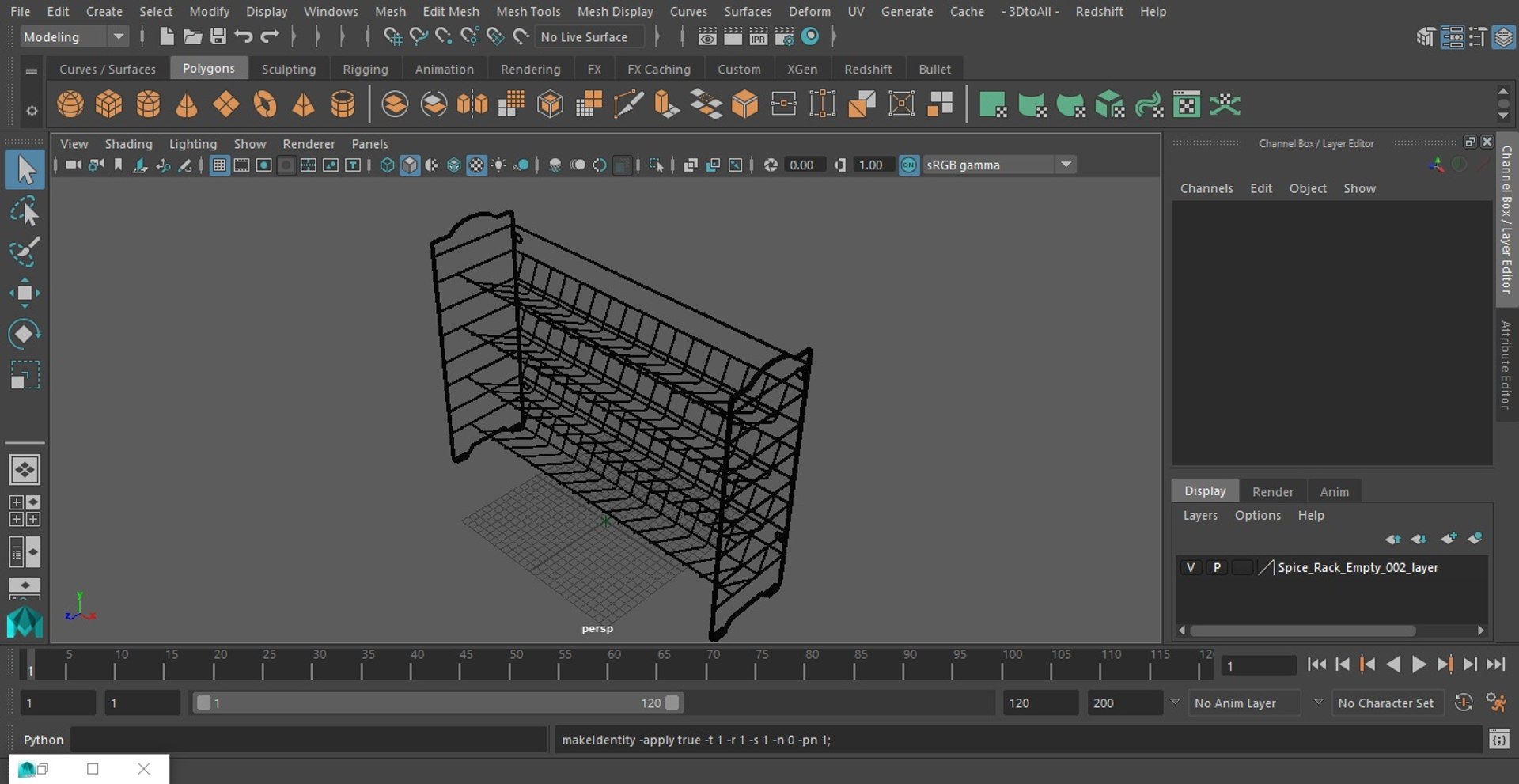Viewport: 1519px width, 784px height.
Task: Click the Save Scene icon
Action: [218, 36]
